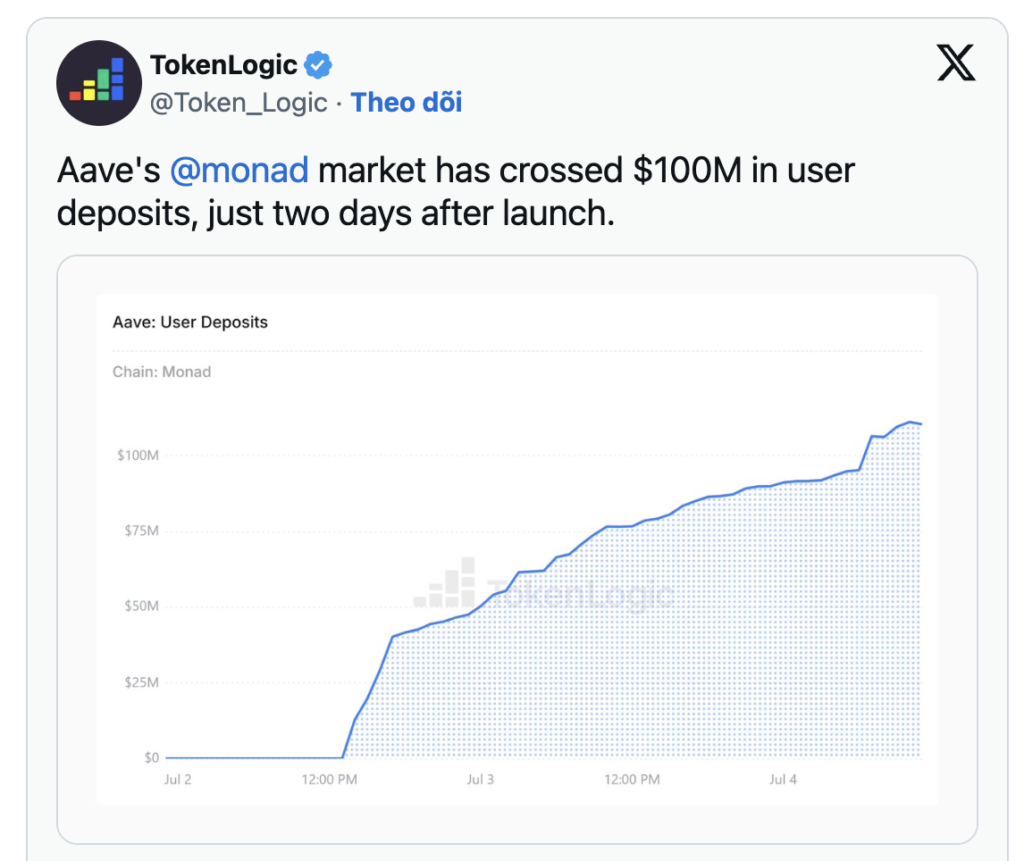Click the Jul 4 x-axis marker

783,779
